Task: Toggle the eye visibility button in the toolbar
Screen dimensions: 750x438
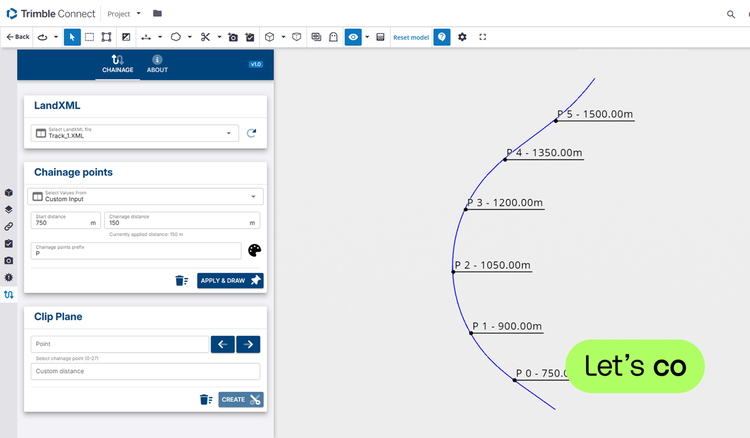Action: click(x=353, y=37)
